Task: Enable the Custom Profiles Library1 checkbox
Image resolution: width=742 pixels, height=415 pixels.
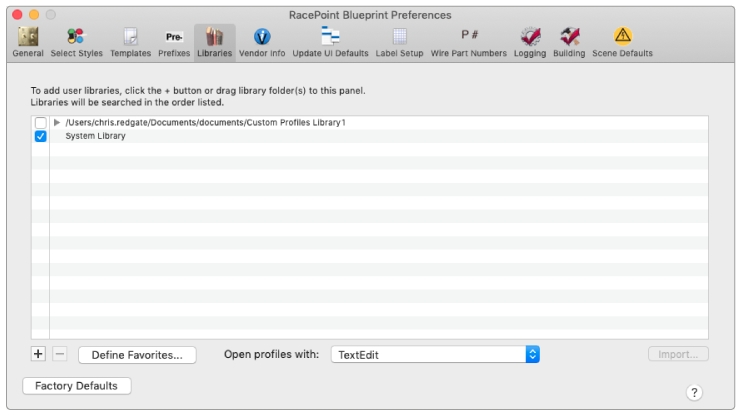Action: tap(41, 123)
